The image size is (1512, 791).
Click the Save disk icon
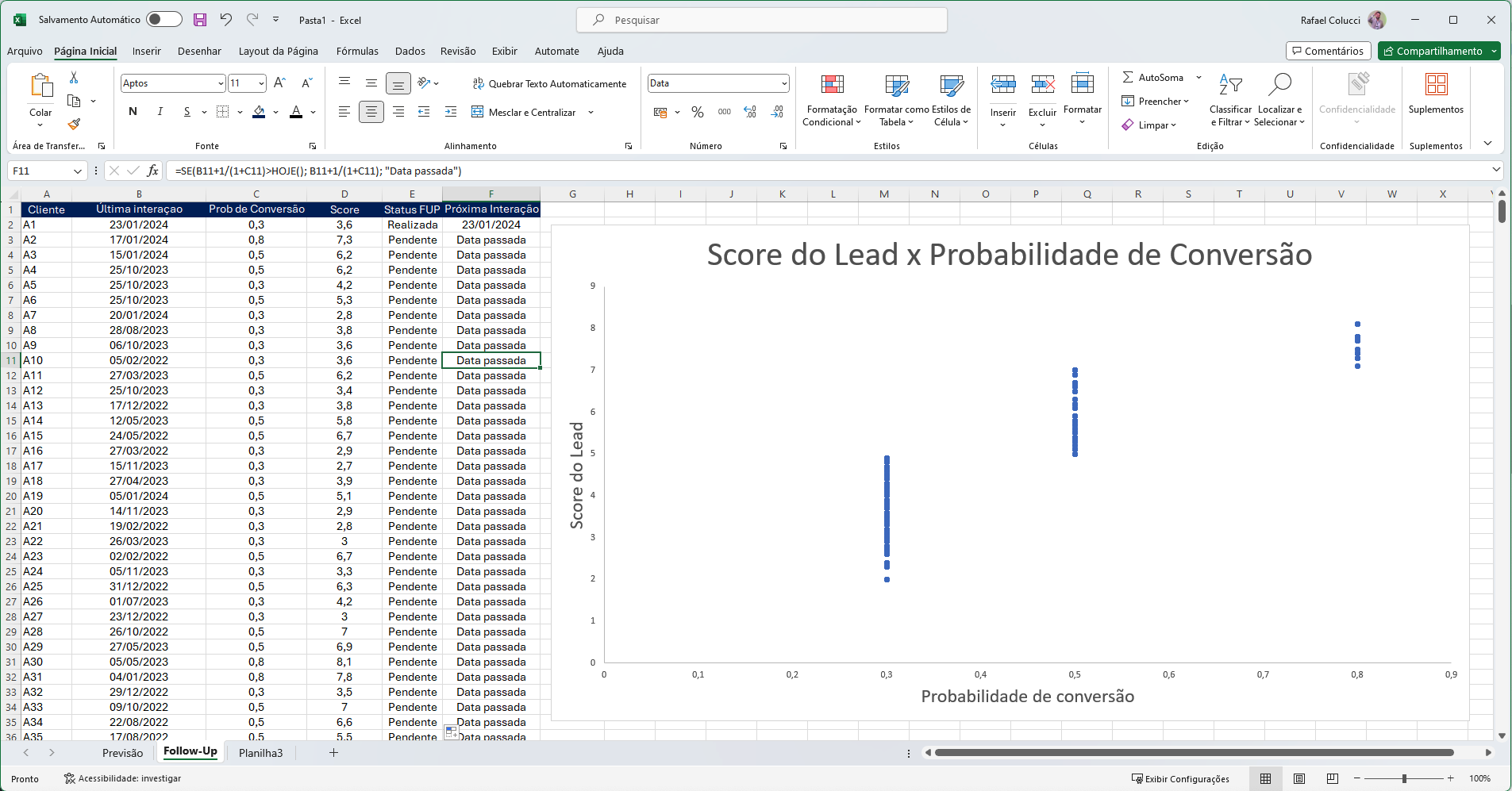(200, 20)
